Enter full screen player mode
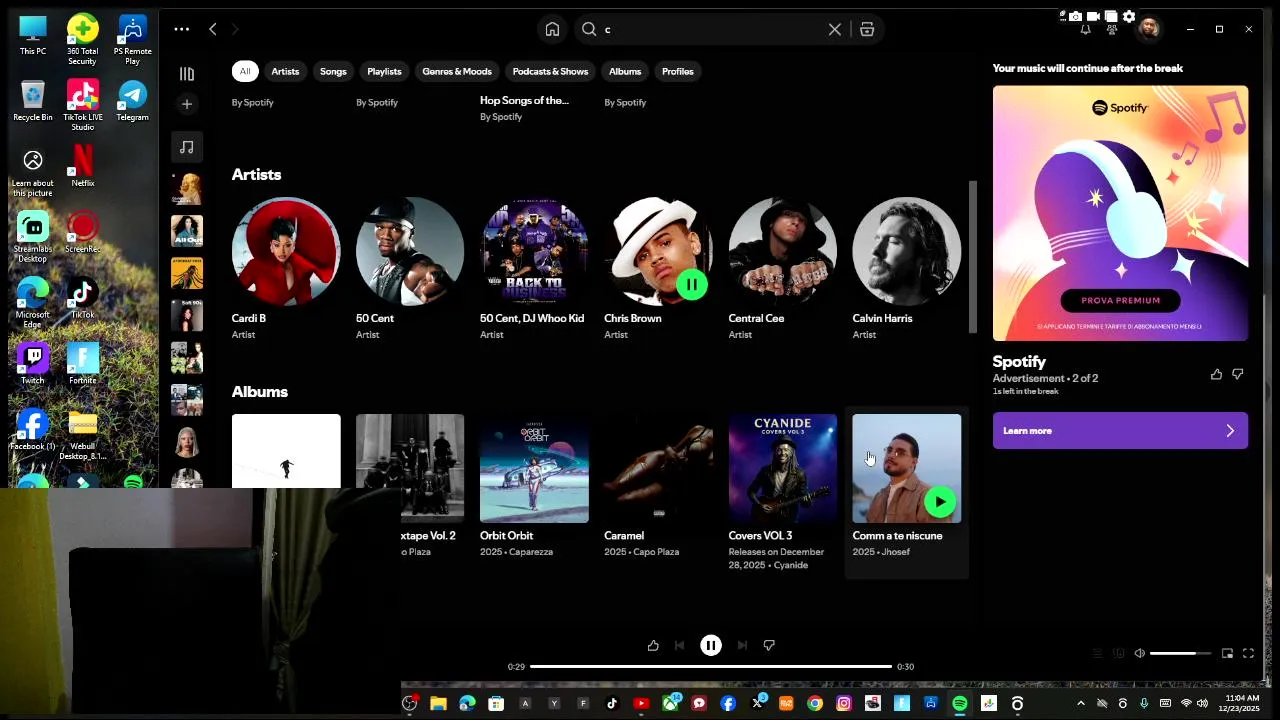This screenshot has width=1280, height=720. coord(1248,653)
